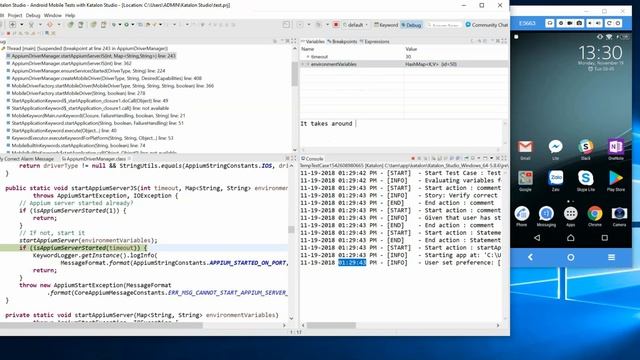Click the rotate icon in mirror toolbar
640x360 pixels.
click(x=609, y=23)
